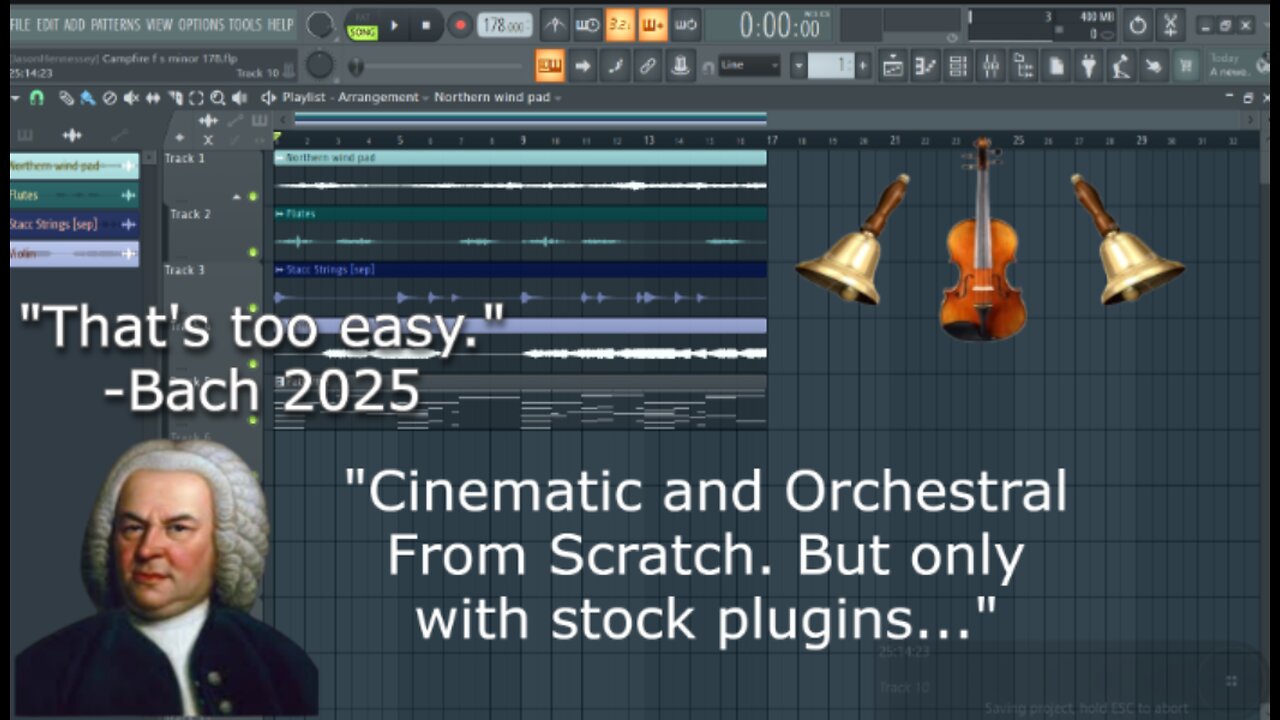Mute Track 2 with its green LED
1280x720 pixels.
tap(253, 252)
